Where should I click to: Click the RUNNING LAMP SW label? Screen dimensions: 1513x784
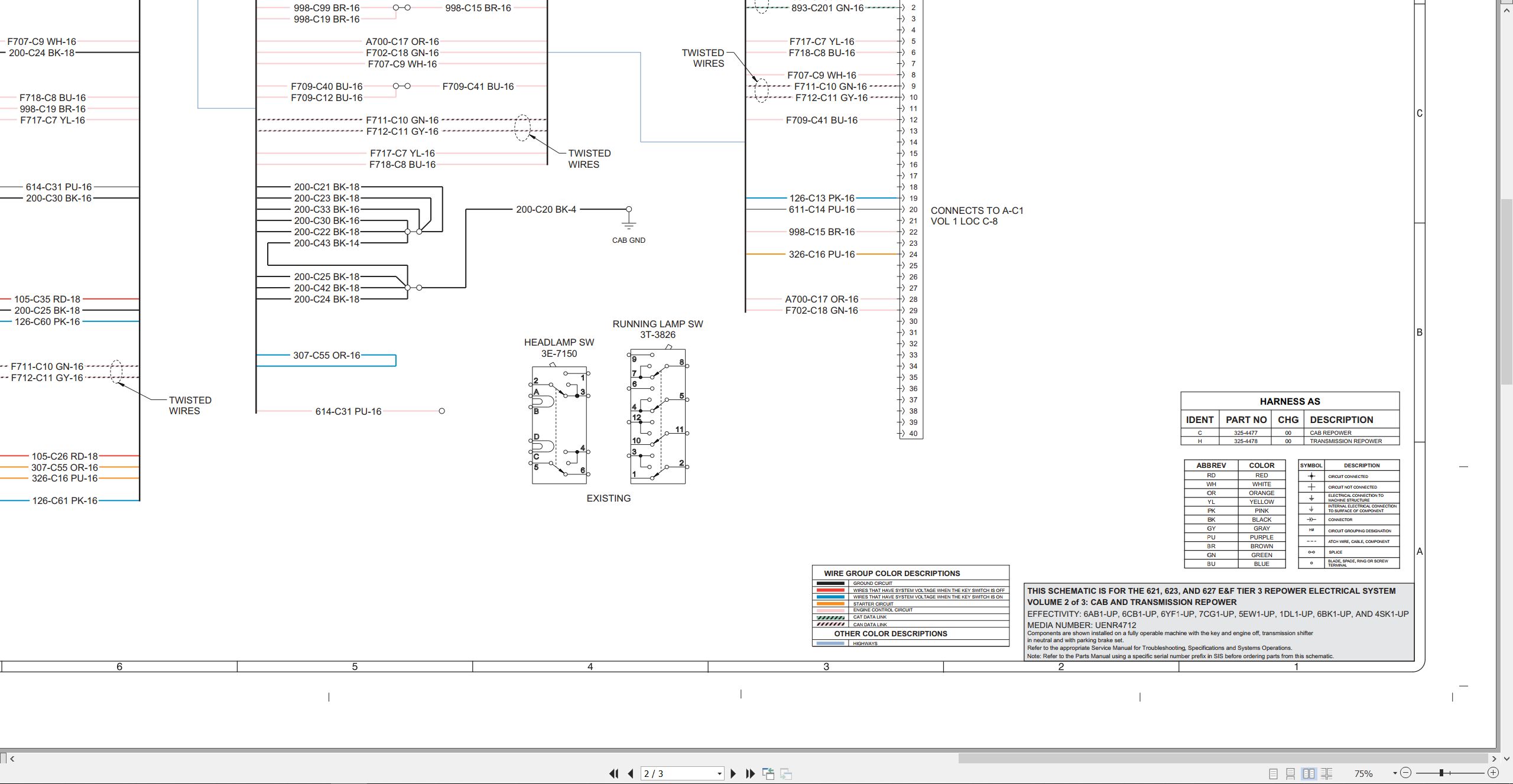pyautogui.click(x=658, y=324)
